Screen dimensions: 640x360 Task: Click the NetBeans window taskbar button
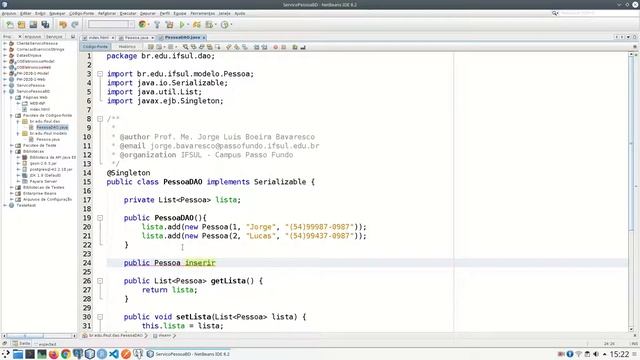[188, 354]
